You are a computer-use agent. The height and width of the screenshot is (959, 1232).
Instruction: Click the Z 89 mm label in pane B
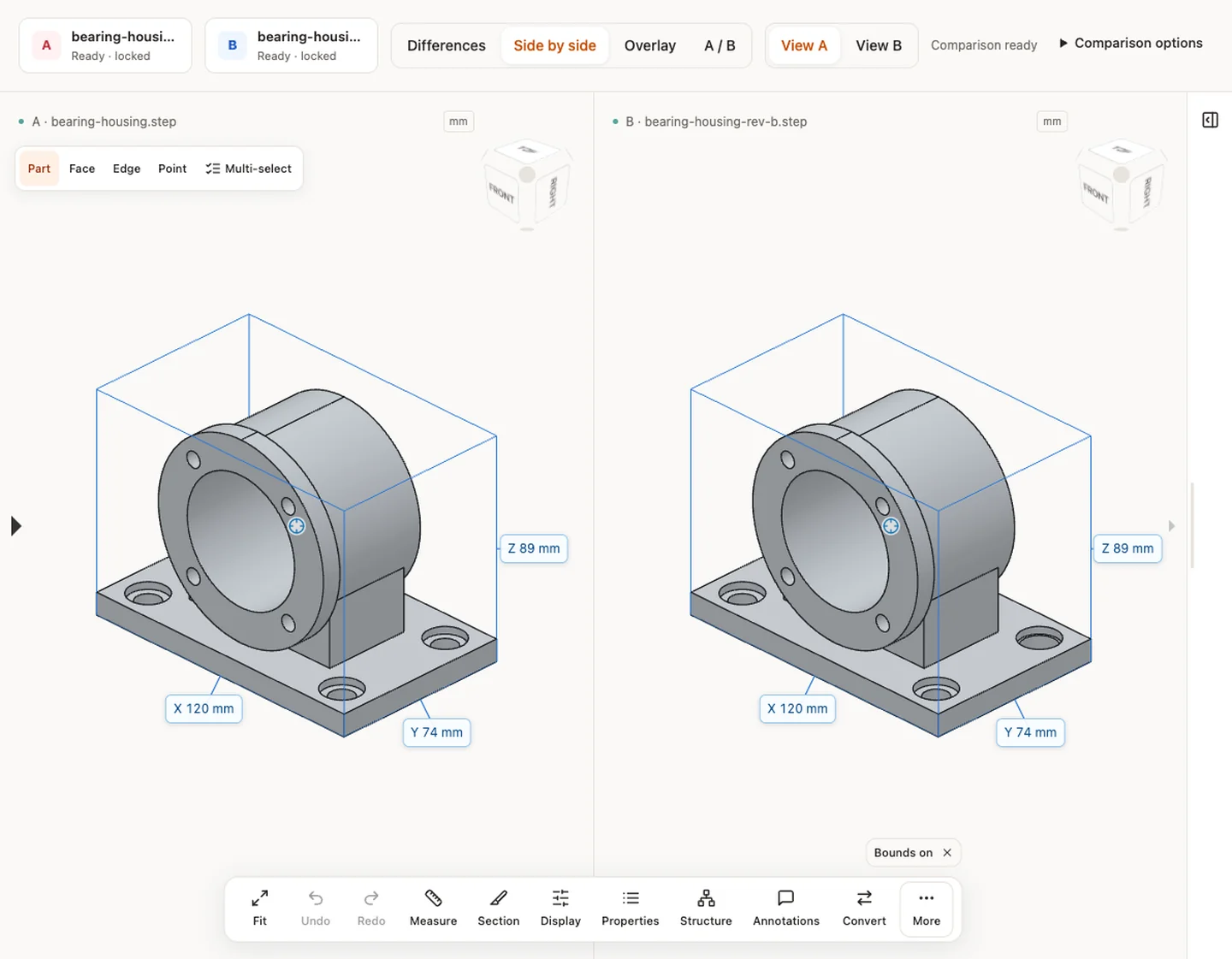[1128, 548]
